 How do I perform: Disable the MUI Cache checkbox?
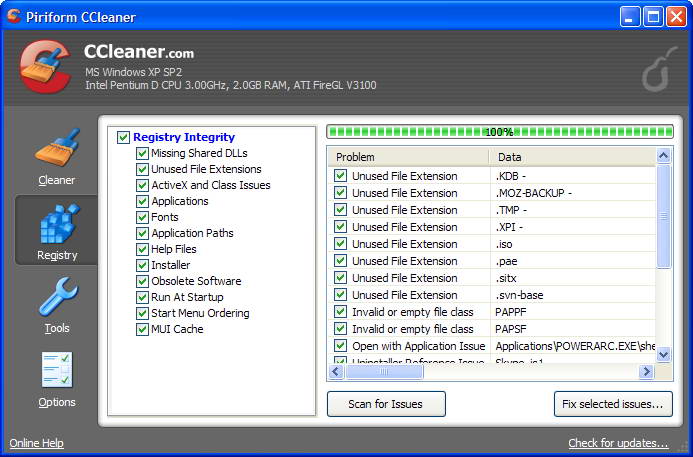(x=142, y=329)
